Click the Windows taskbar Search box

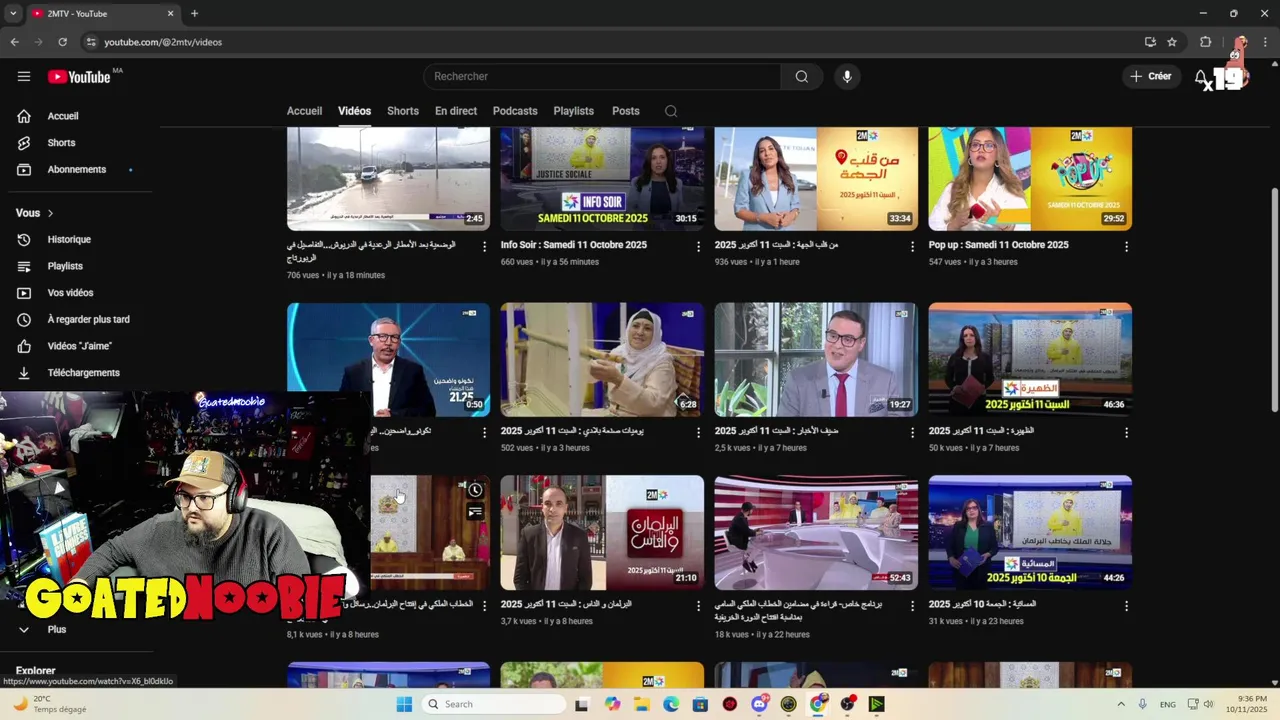(x=494, y=704)
